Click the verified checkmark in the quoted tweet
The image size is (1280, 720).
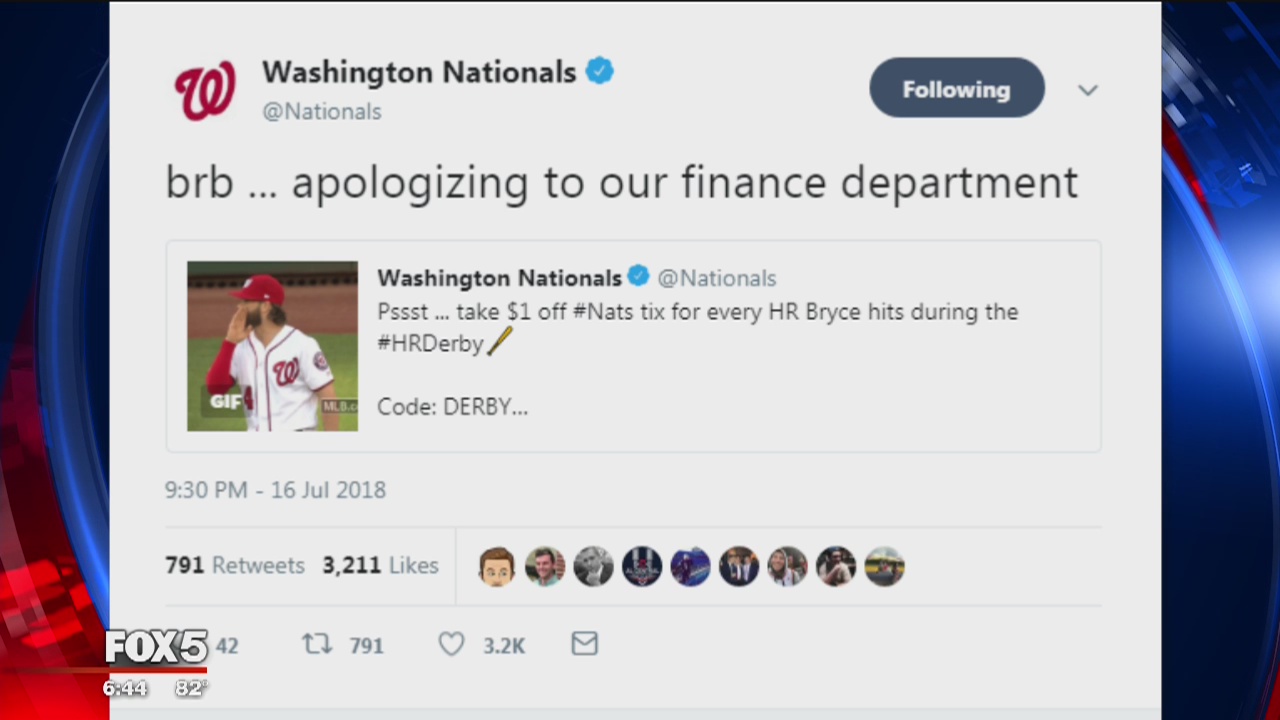pos(638,277)
